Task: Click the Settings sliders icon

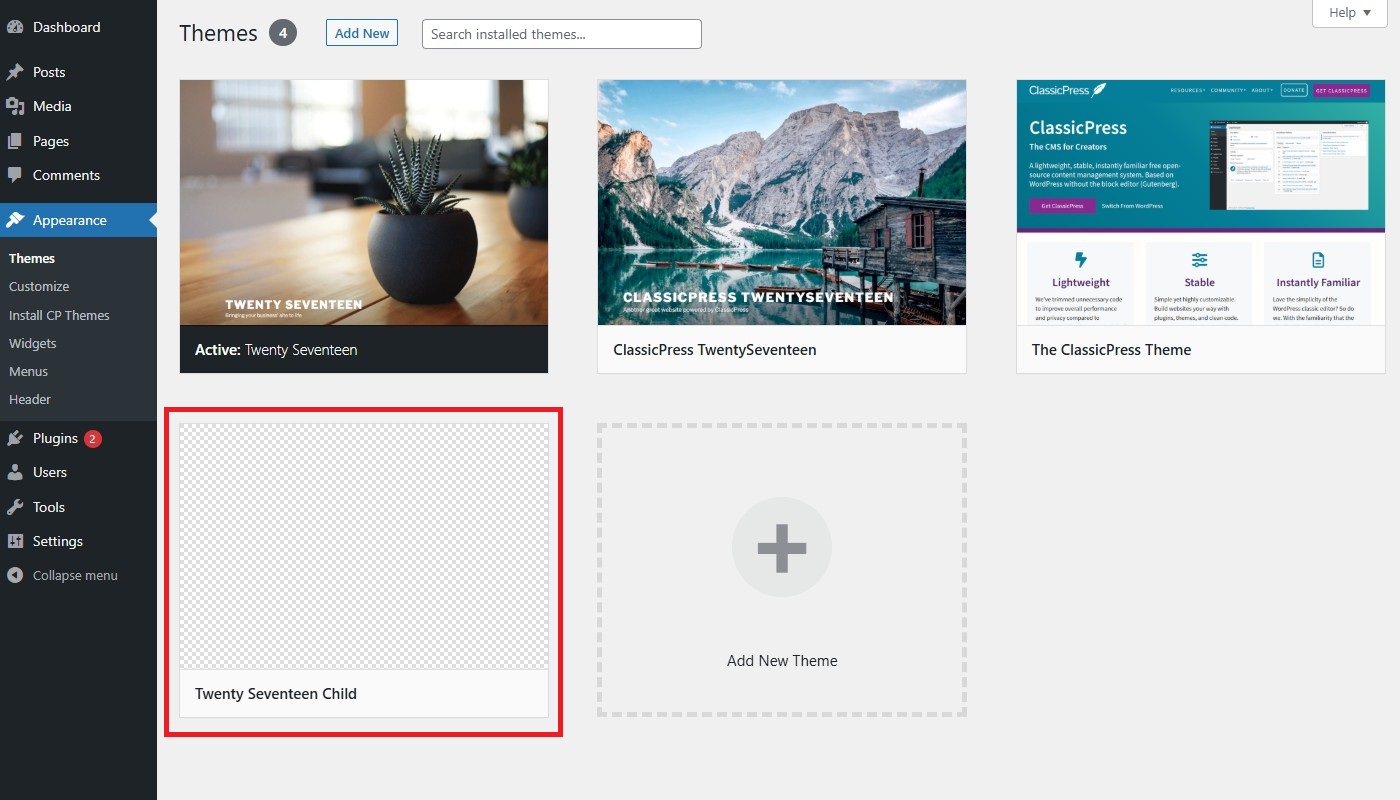Action: 15,541
